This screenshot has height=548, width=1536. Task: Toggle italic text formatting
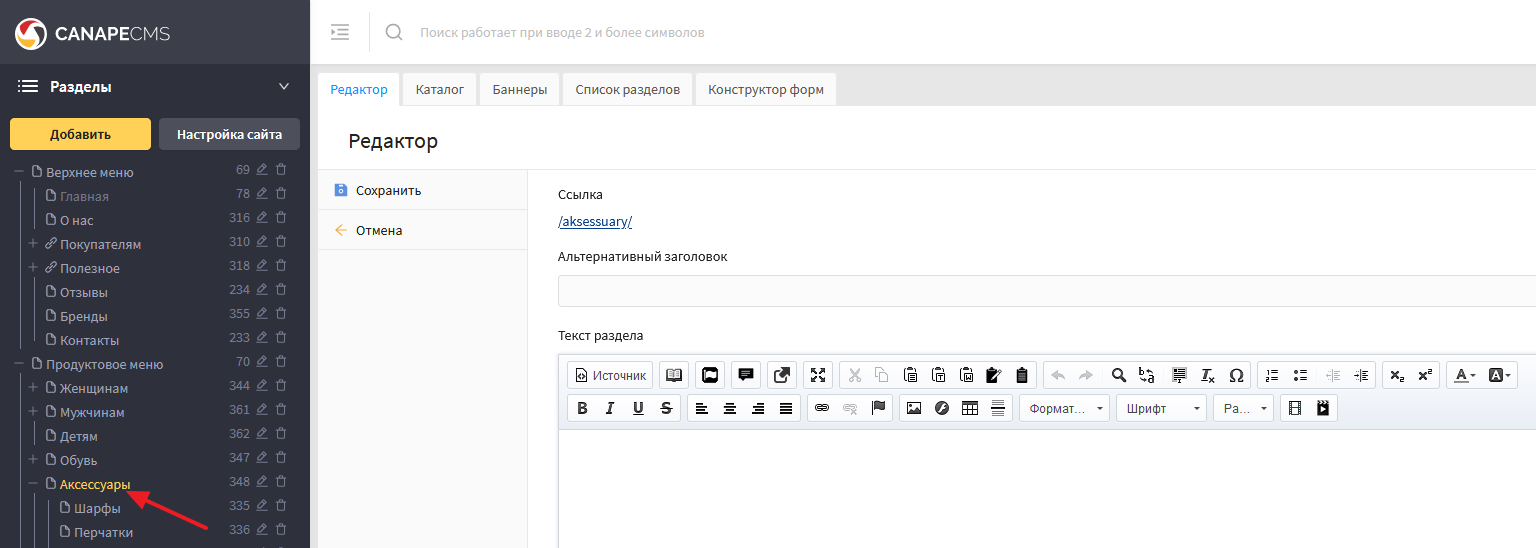610,408
